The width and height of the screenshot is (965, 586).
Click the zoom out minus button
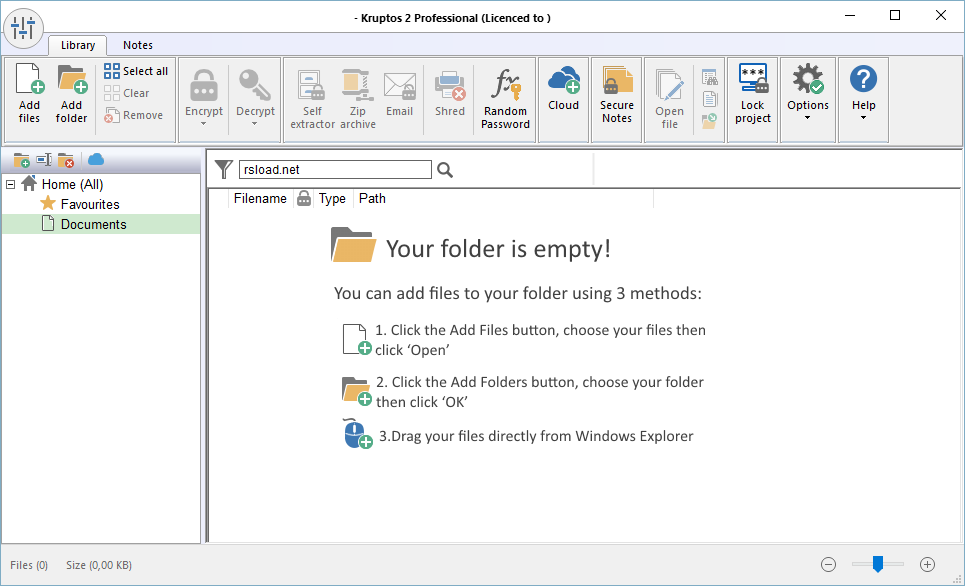point(828,564)
